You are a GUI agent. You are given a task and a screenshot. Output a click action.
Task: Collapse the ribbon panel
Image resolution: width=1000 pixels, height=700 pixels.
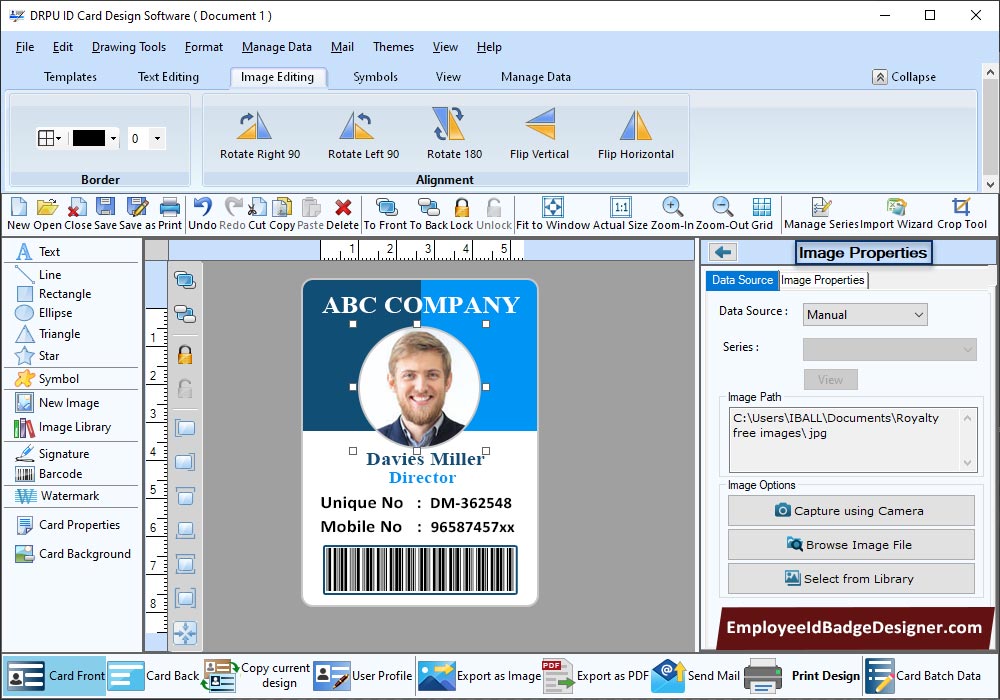click(904, 77)
